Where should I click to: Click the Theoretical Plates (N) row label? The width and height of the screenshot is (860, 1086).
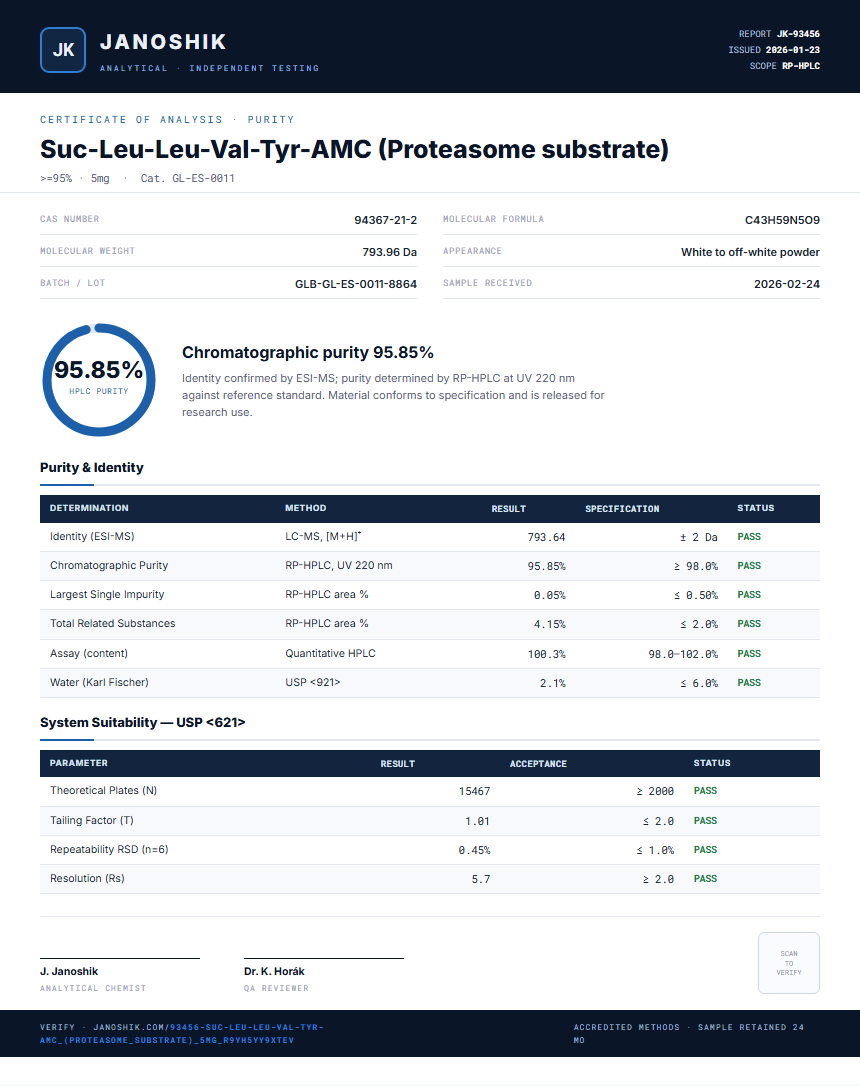[104, 791]
